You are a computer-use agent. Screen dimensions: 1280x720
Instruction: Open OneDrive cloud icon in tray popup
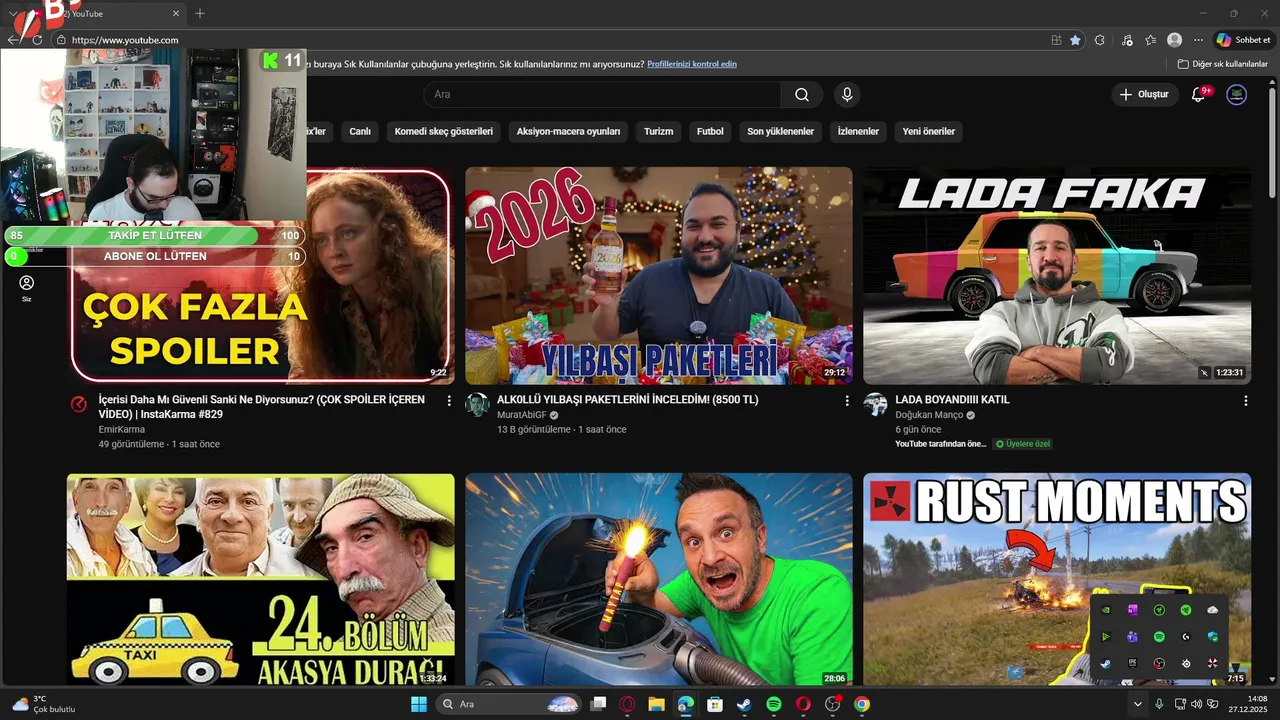coord(1213,610)
